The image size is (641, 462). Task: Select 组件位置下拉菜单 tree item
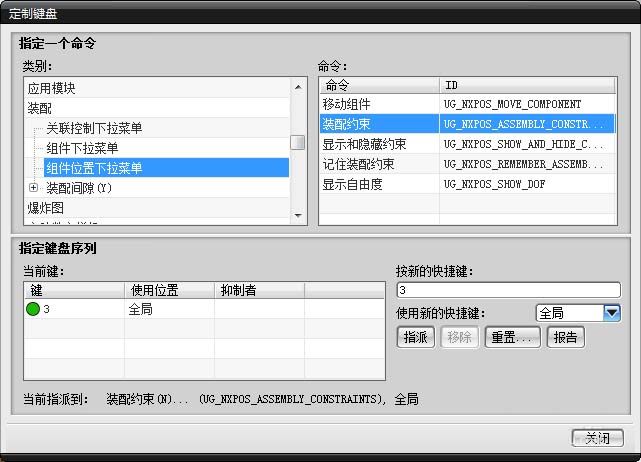tap(166, 168)
